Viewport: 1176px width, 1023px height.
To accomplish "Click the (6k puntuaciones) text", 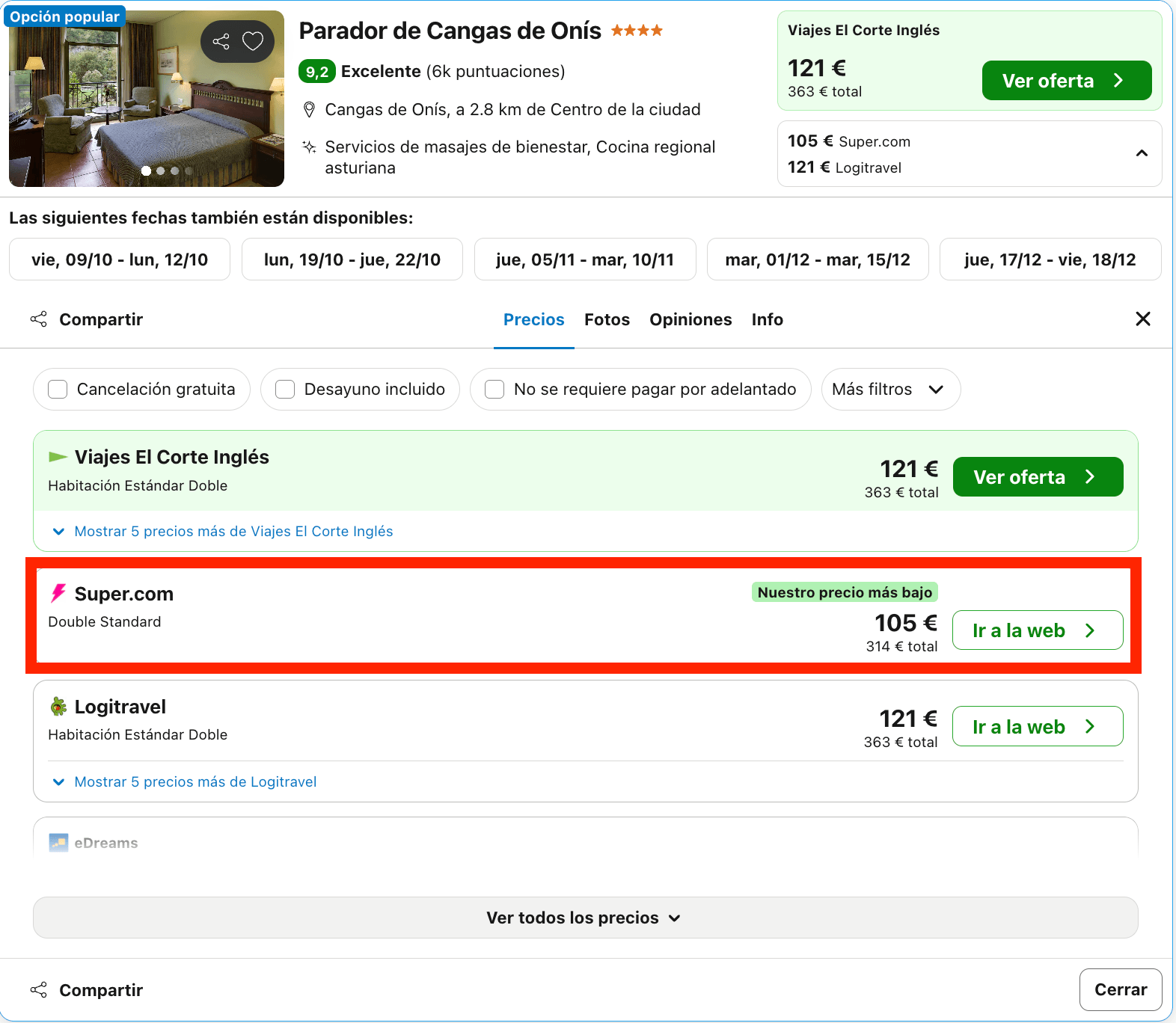I will [495, 72].
